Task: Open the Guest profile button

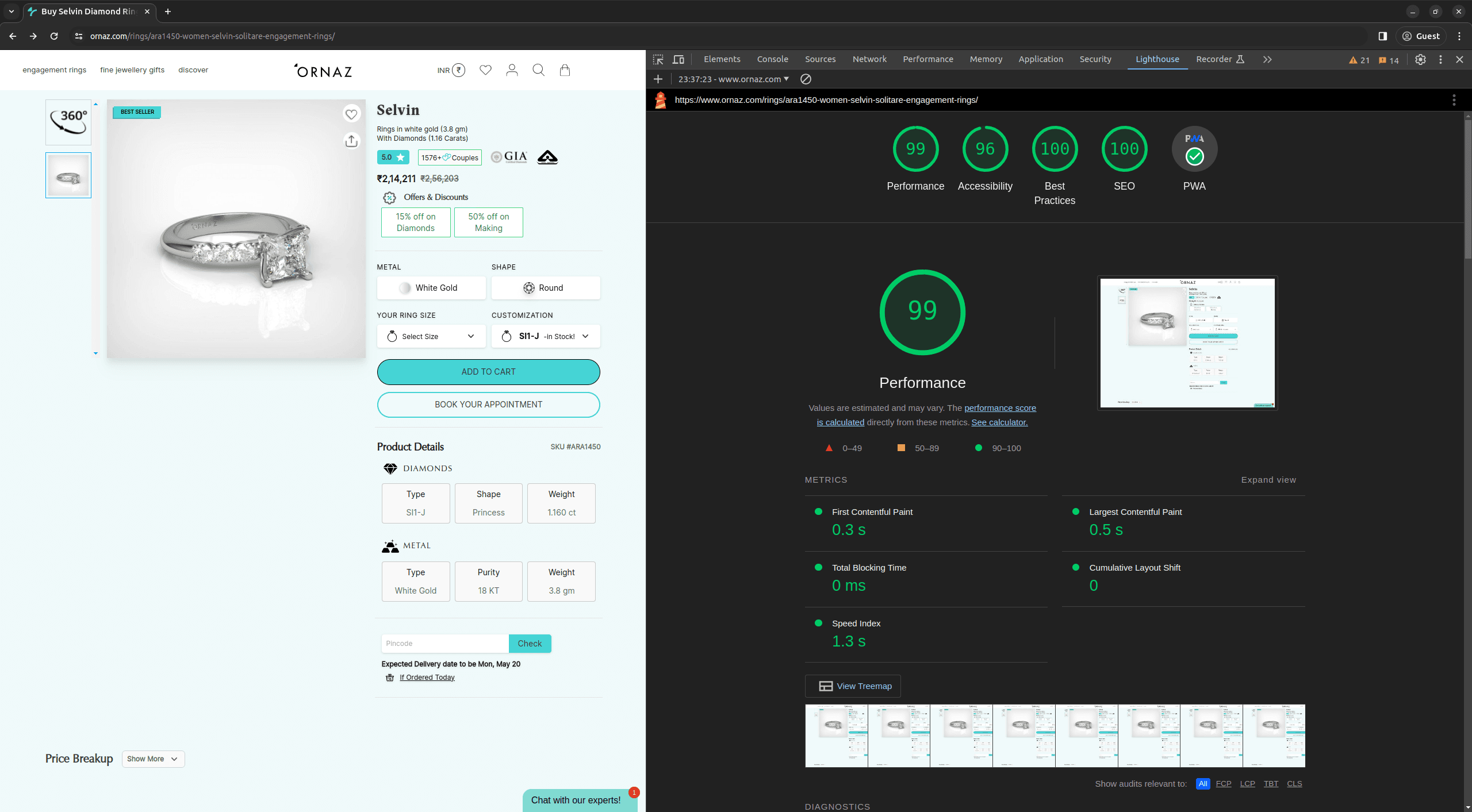Action: (x=1421, y=36)
